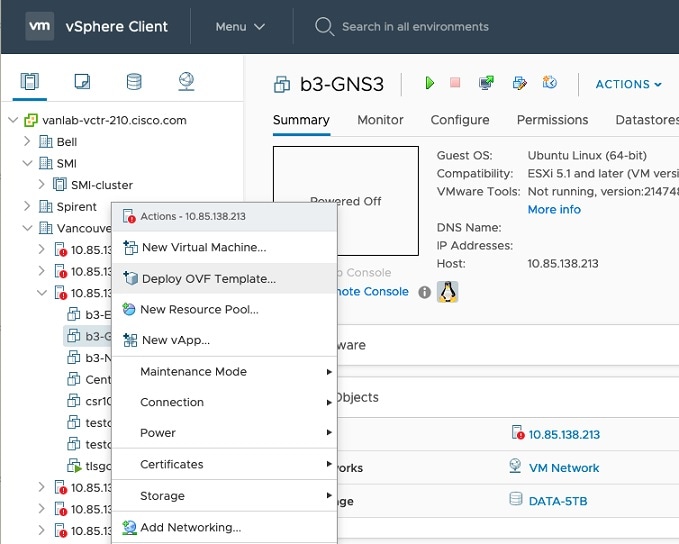Switch to the Summary tab
679x544 pixels.
pos(301,120)
